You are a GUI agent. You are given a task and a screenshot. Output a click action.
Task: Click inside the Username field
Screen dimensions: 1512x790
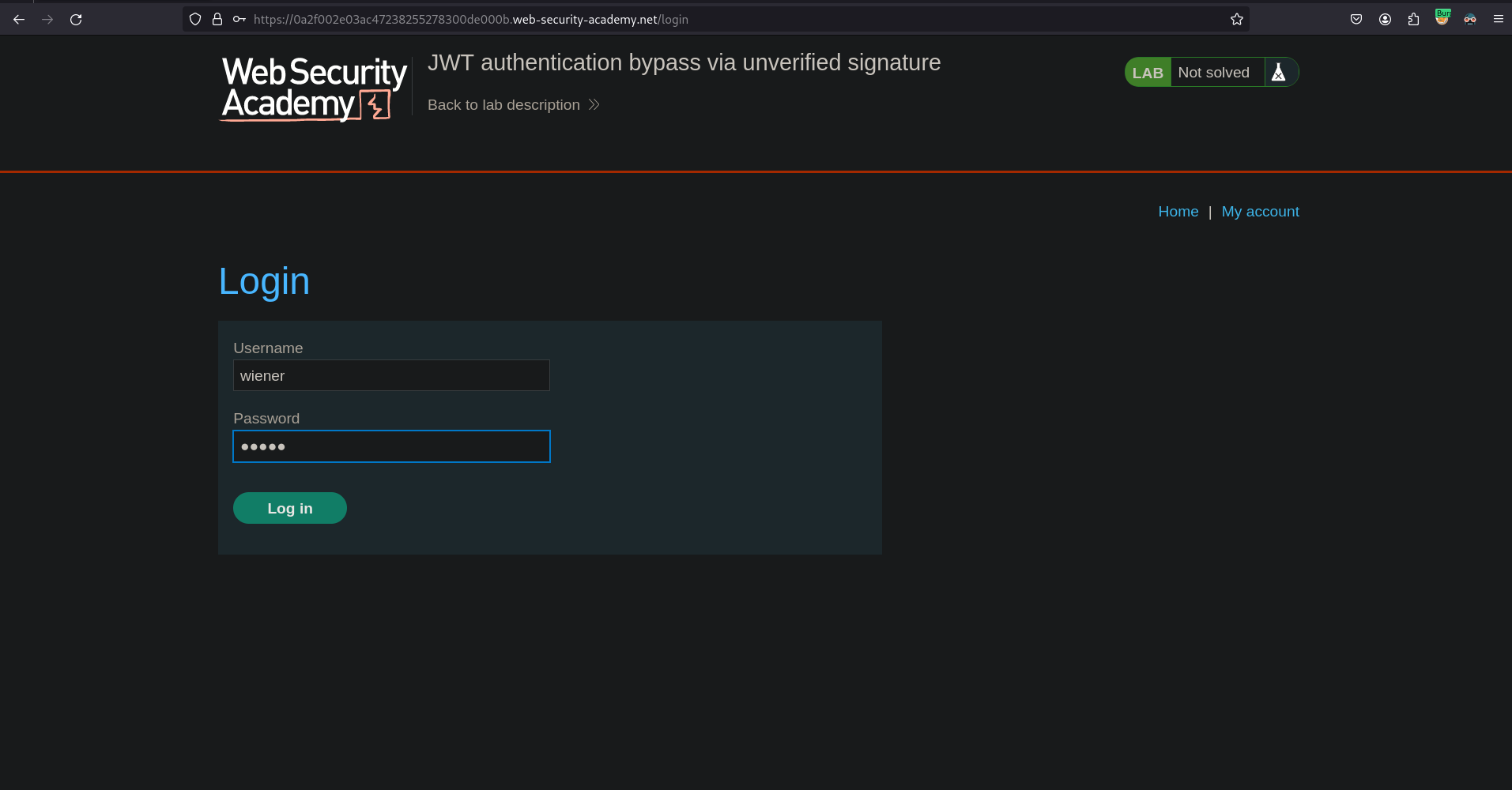tap(390, 375)
